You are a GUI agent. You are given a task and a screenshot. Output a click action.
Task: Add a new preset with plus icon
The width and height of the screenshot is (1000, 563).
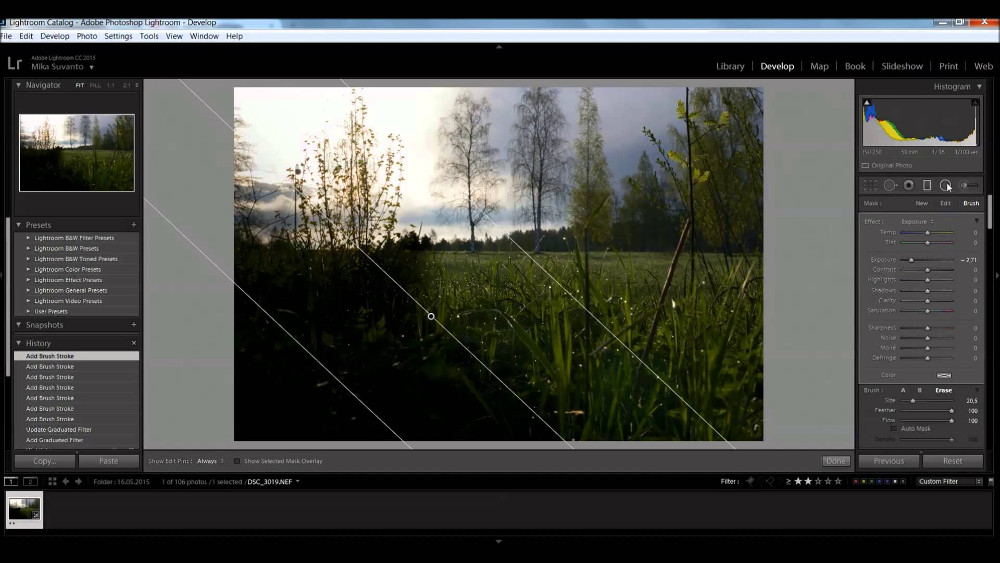point(134,225)
